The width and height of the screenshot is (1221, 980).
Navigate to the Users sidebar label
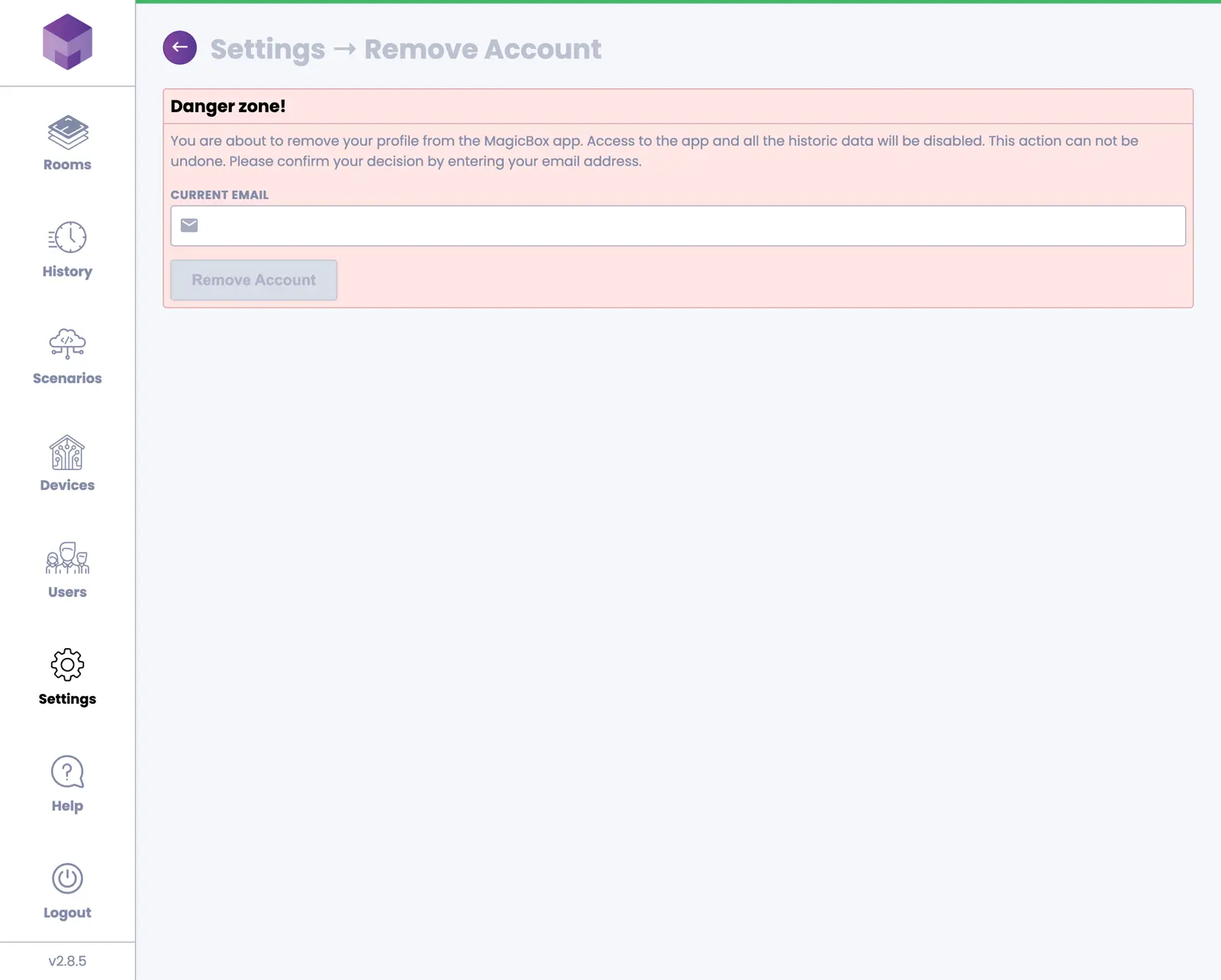point(67,592)
